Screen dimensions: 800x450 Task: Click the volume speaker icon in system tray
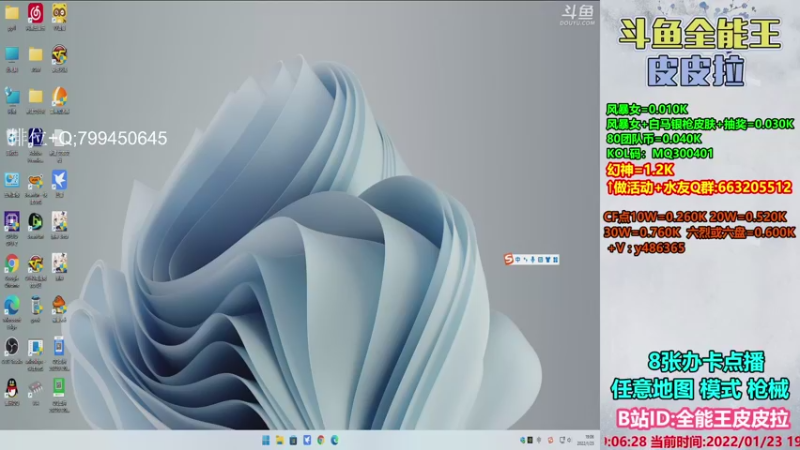point(569,440)
